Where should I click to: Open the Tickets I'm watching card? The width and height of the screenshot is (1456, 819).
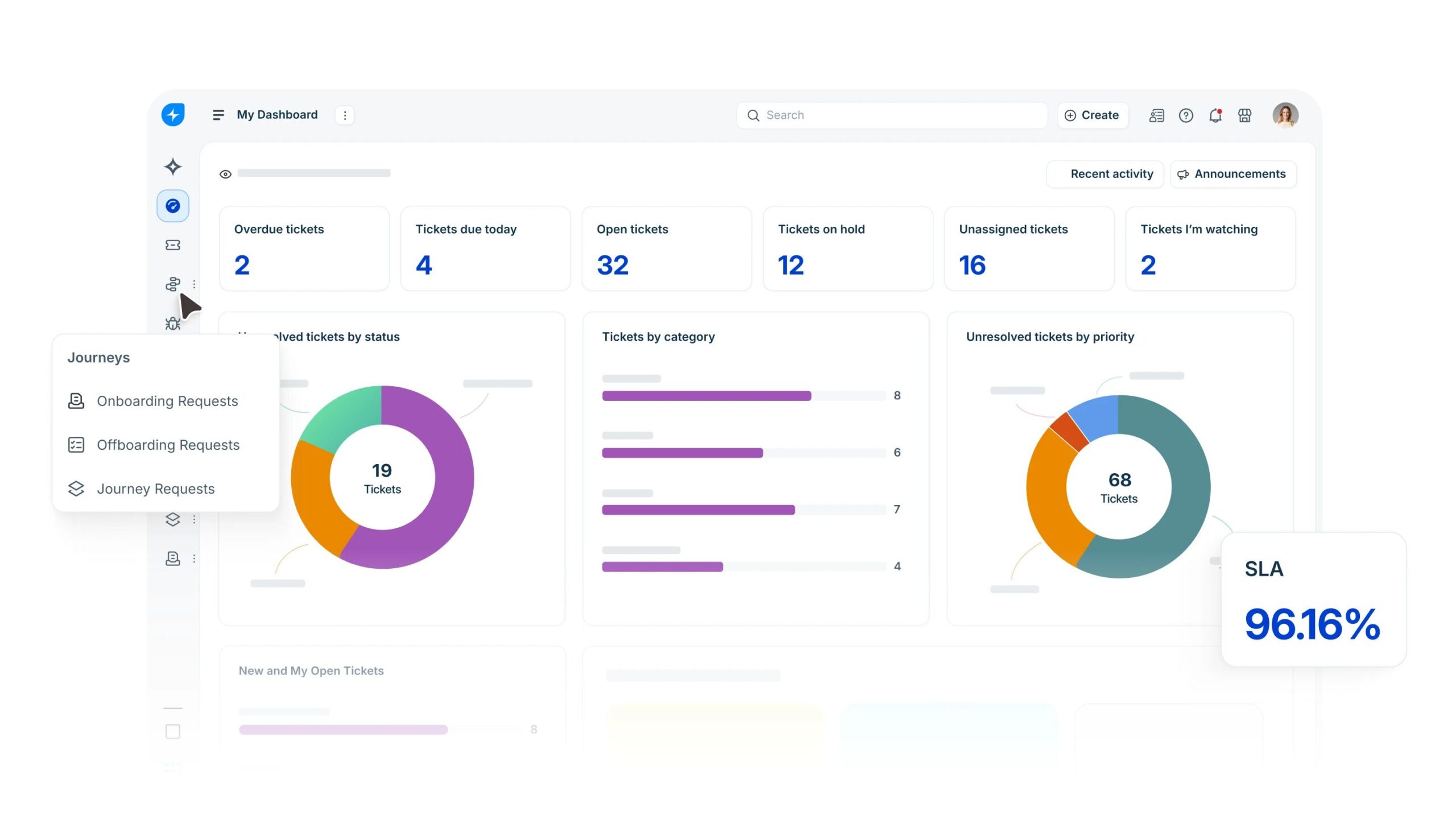coord(1211,249)
